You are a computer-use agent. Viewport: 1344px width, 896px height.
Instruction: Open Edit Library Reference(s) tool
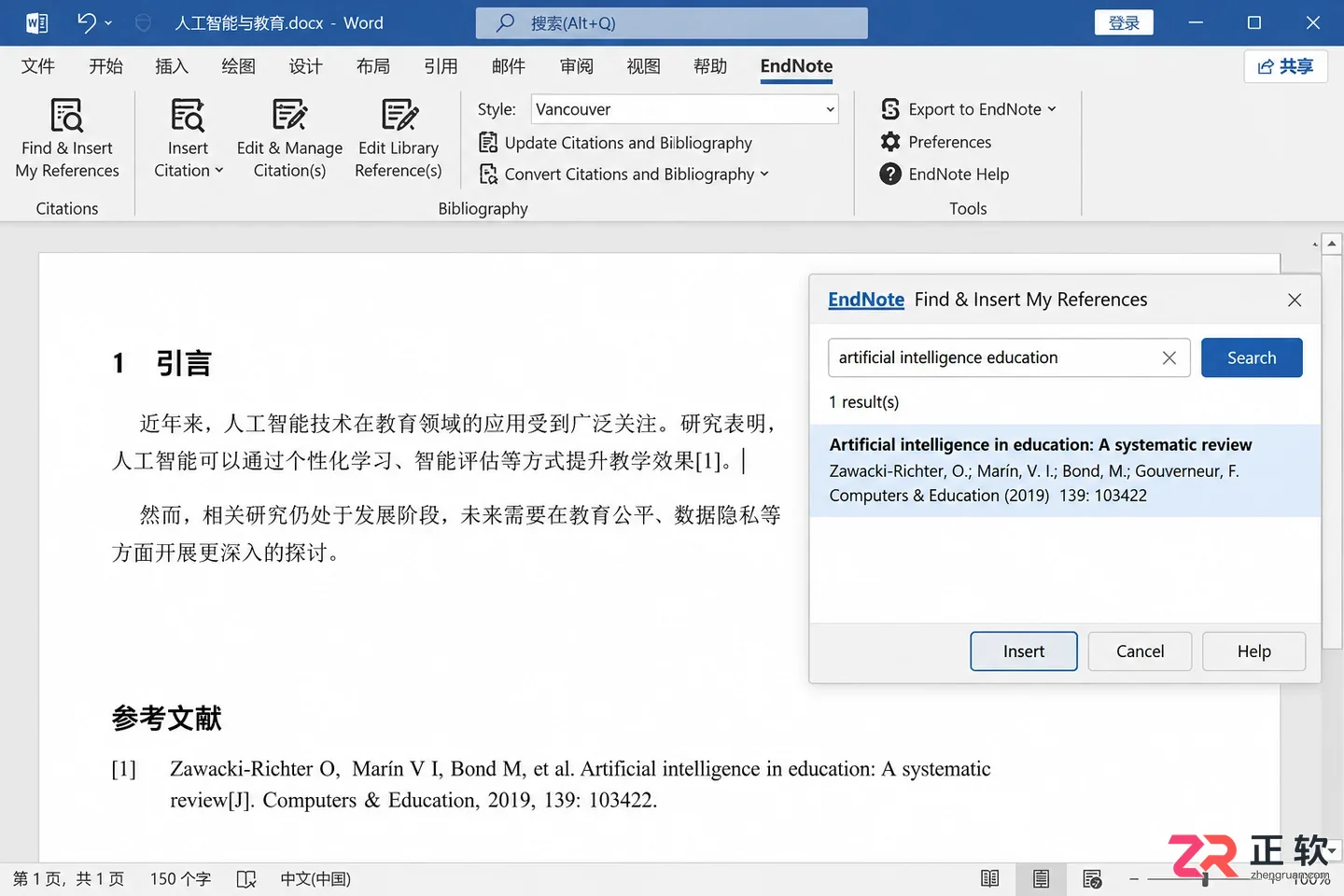point(399,138)
